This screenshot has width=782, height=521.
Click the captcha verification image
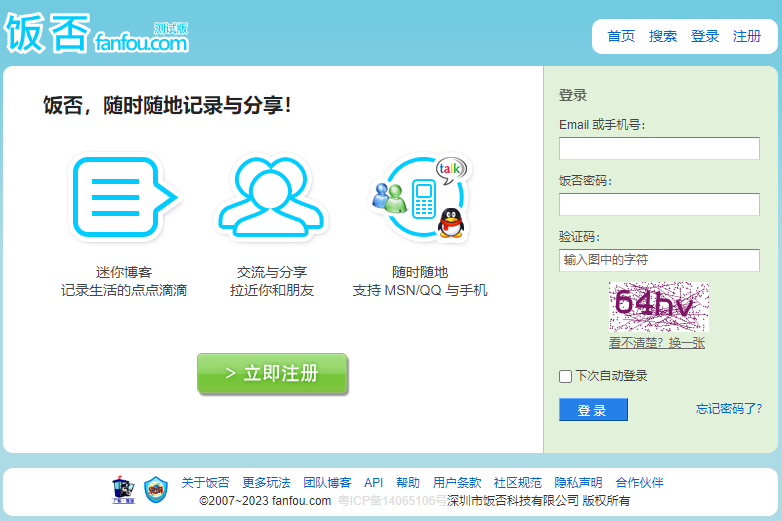click(658, 307)
